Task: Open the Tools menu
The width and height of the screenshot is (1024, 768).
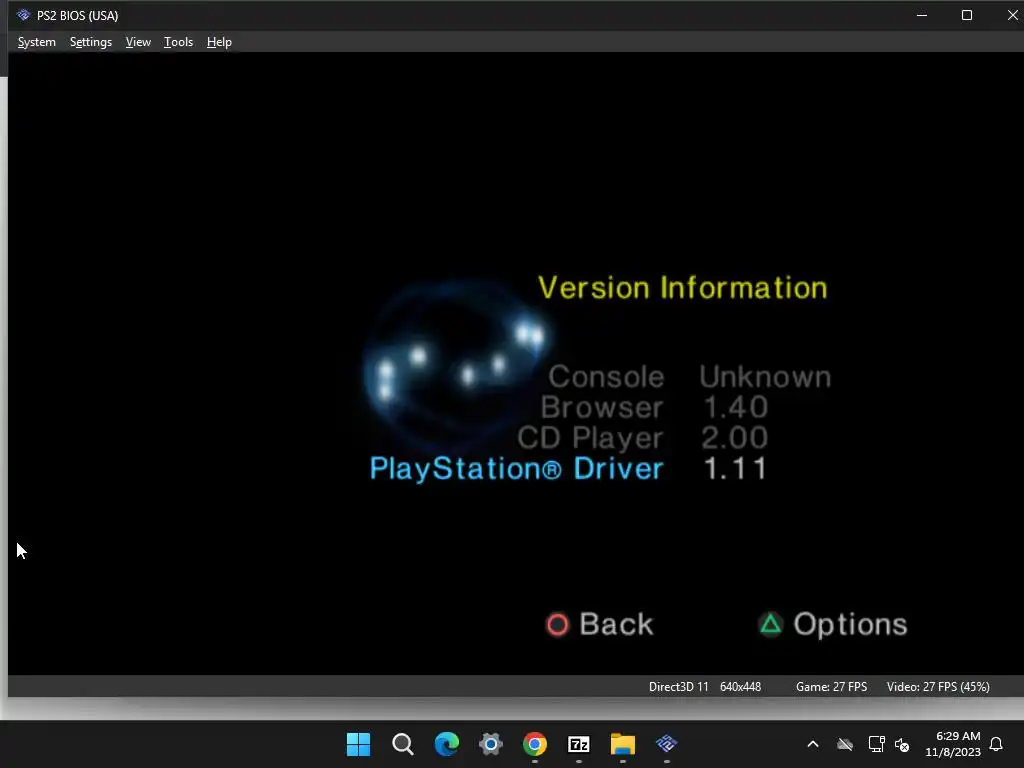Action: click(178, 42)
